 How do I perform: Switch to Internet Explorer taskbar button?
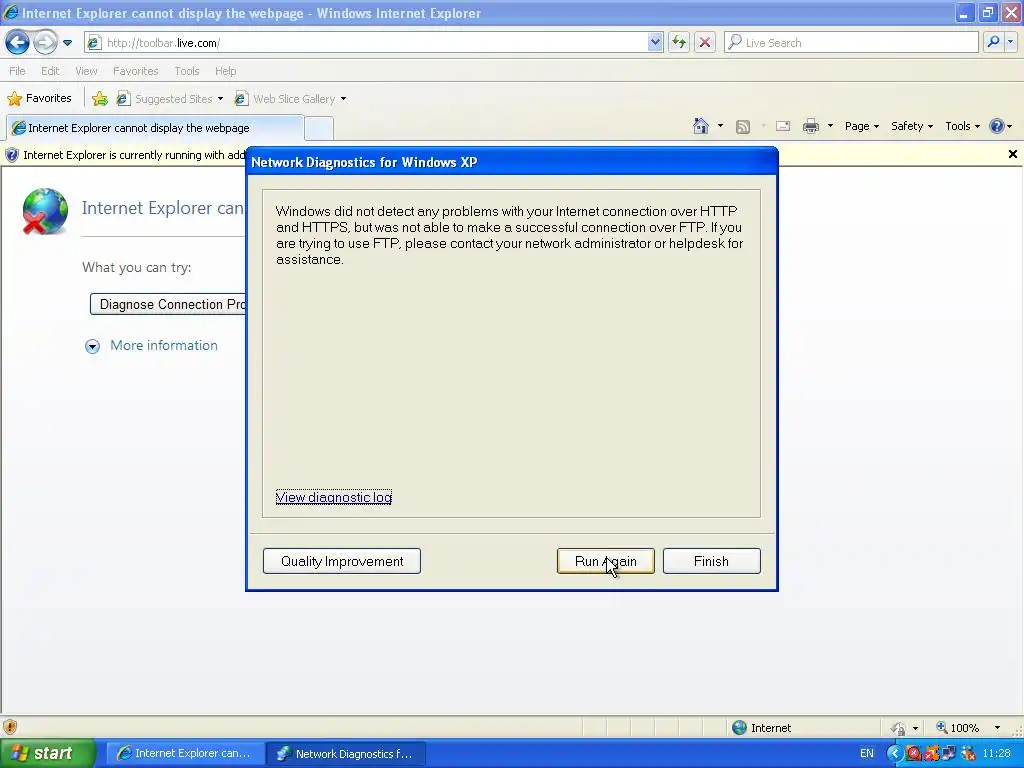point(185,754)
